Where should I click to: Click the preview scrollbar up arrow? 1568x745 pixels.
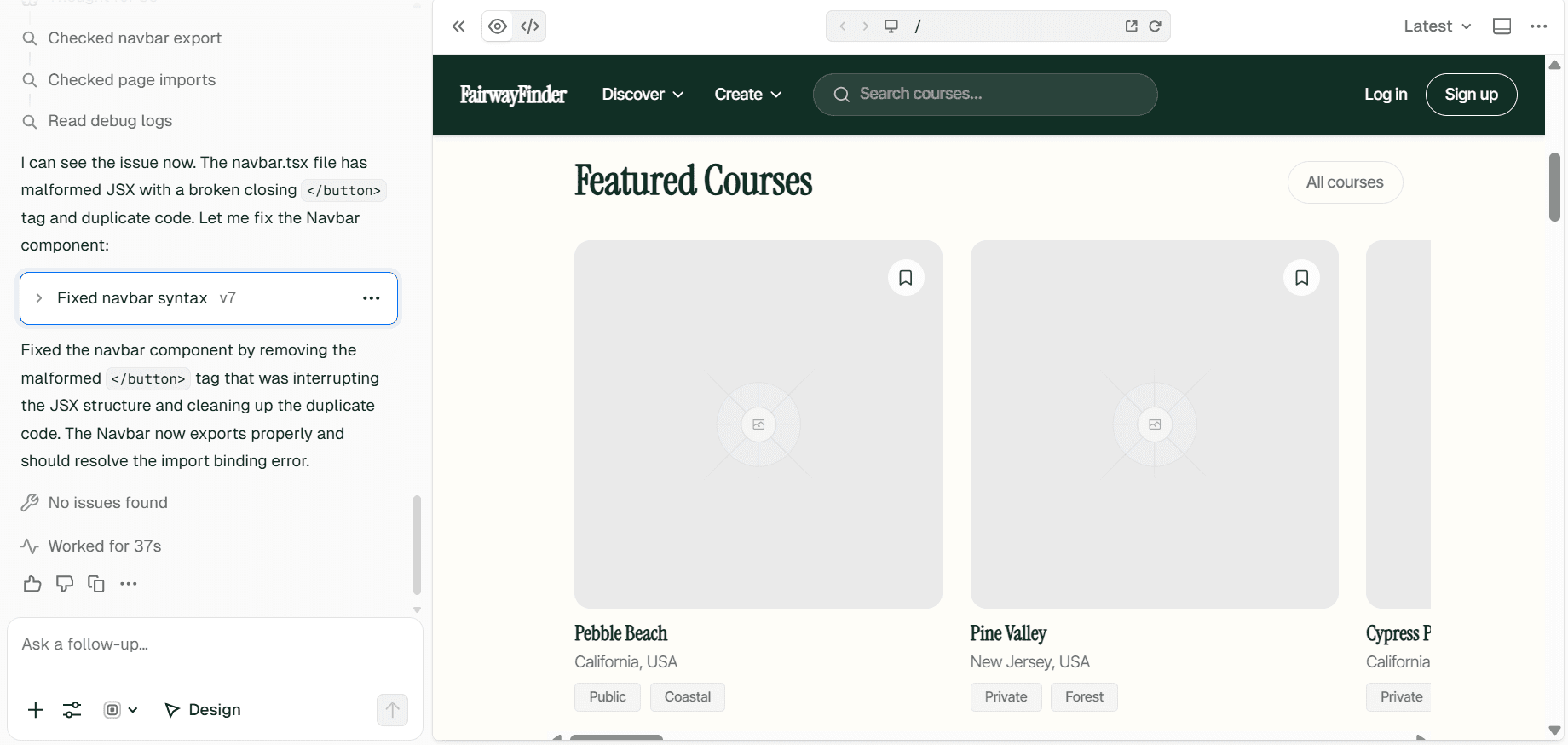[1554, 65]
